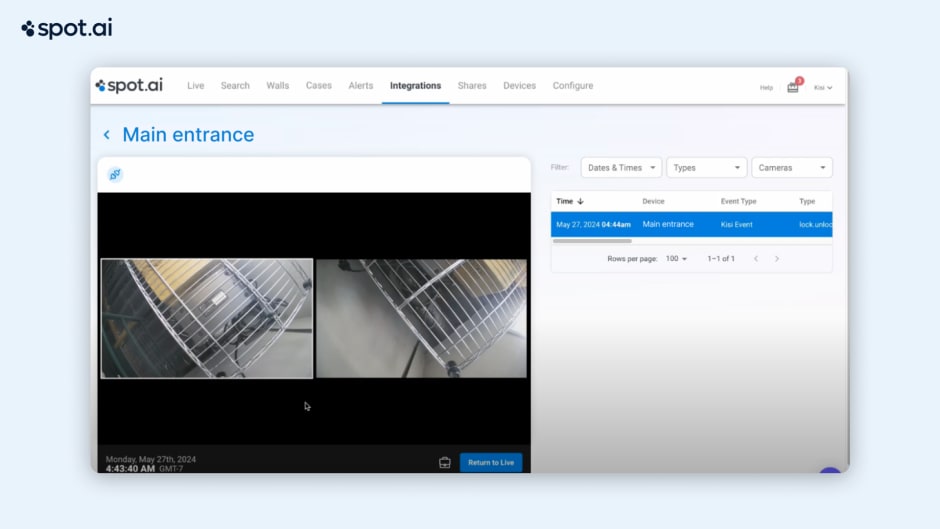Open the gift box notifications icon
The width and height of the screenshot is (940, 529).
793,87
